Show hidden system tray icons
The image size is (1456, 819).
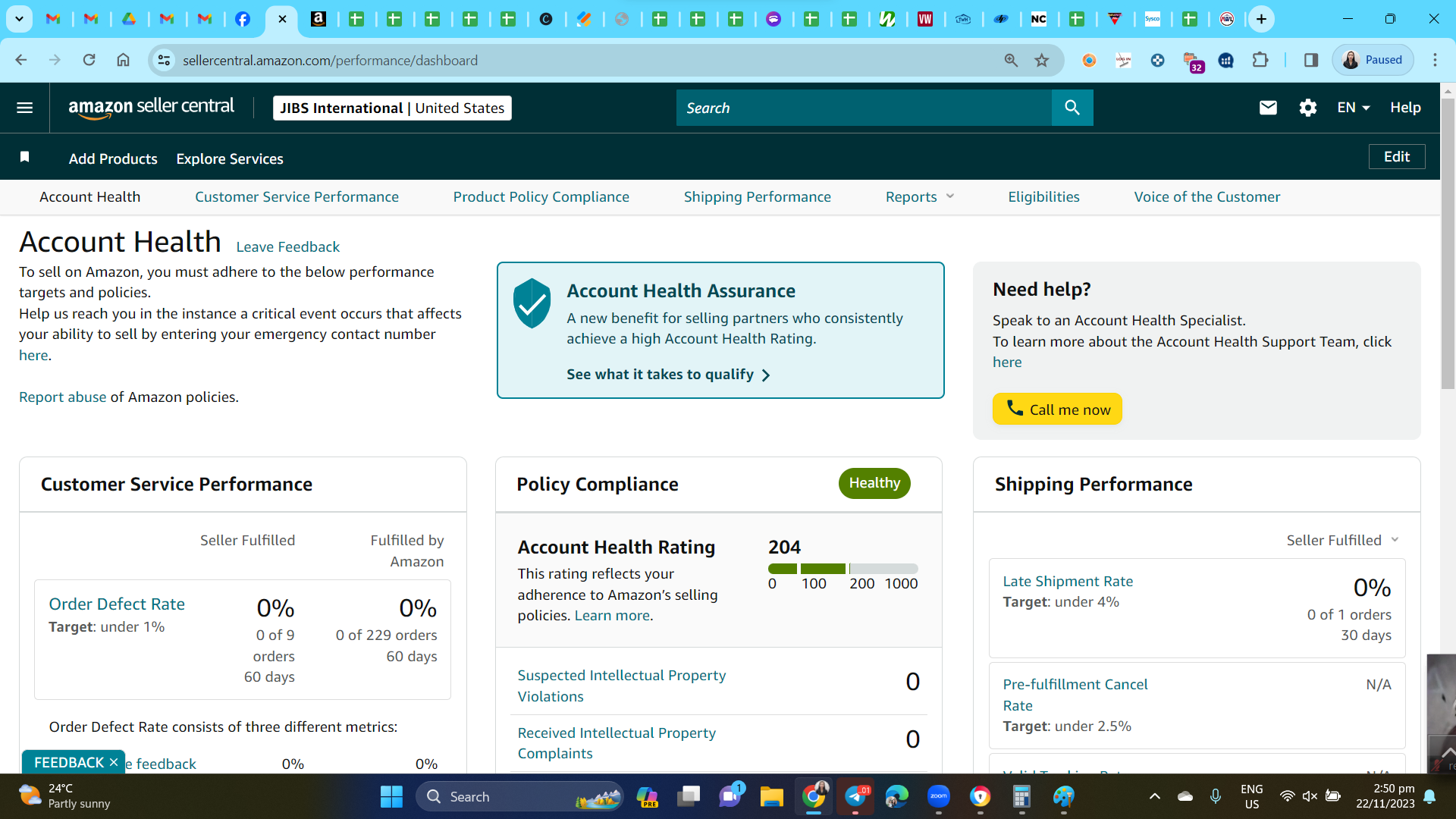1154,796
